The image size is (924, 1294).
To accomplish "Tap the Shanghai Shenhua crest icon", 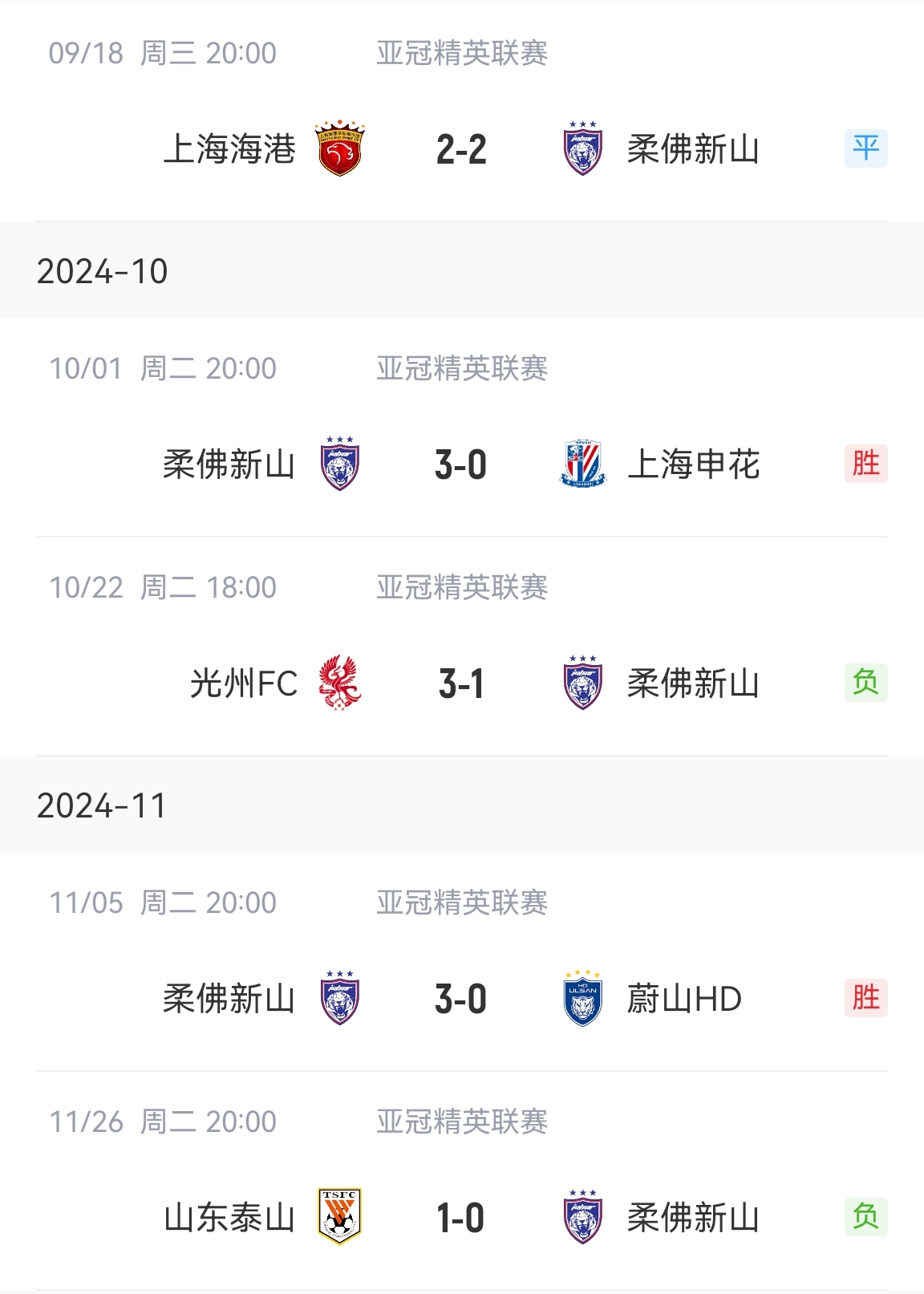I will coord(583,464).
